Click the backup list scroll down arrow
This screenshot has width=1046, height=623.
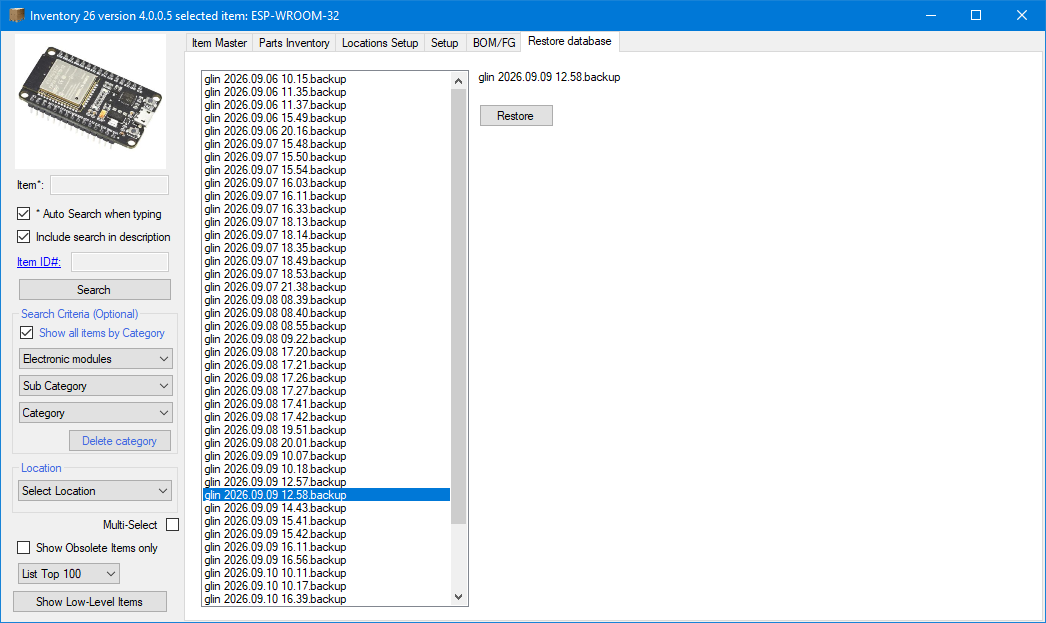pos(458,597)
